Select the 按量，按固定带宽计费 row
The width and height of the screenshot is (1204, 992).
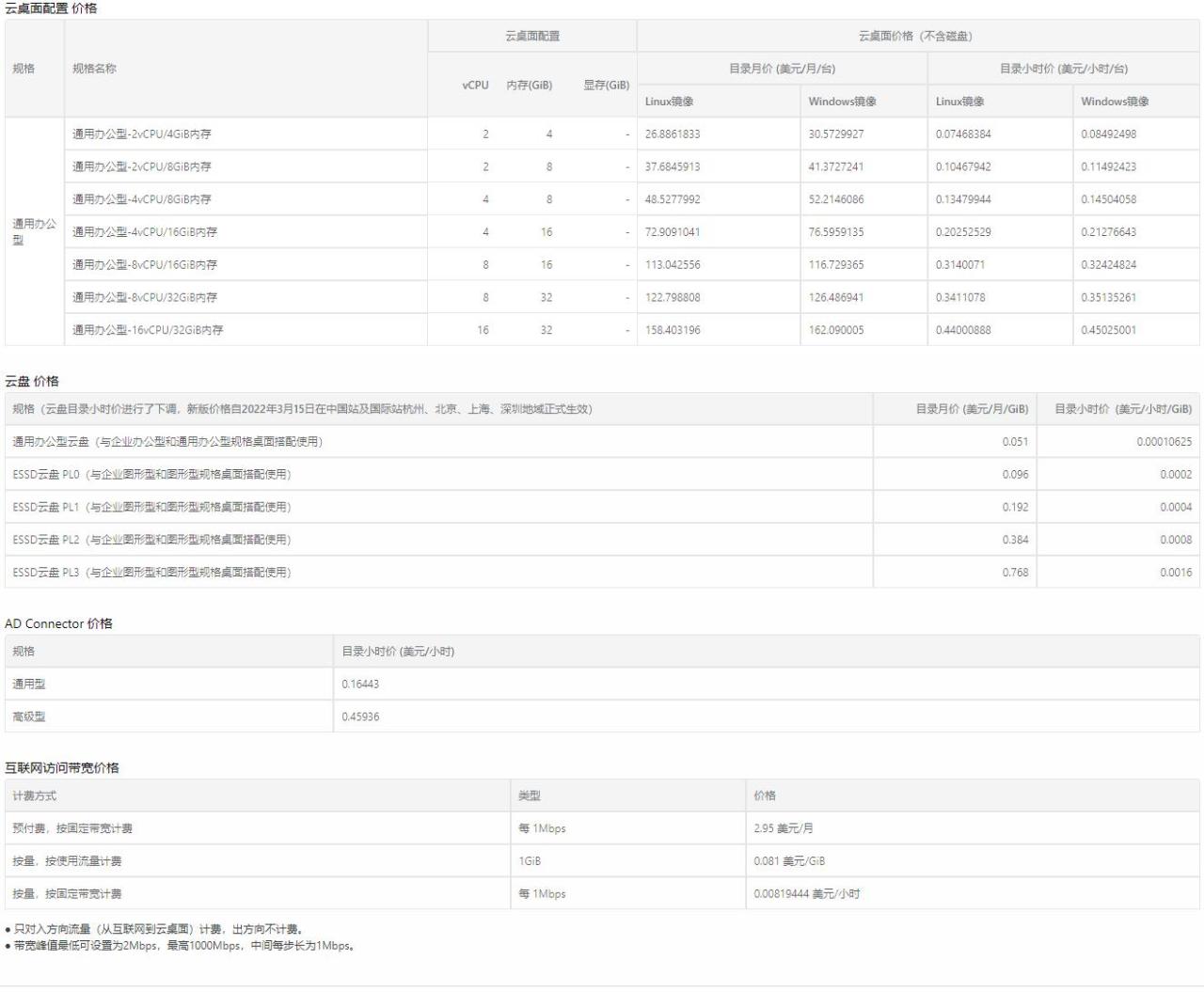(602, 894)
